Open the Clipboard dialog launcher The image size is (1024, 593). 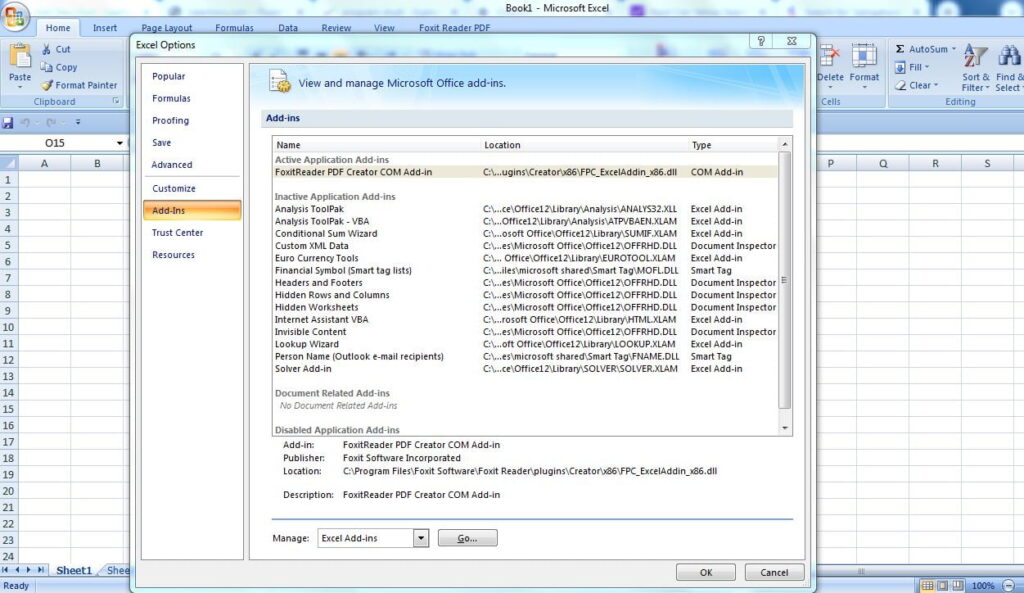point(116,101)
